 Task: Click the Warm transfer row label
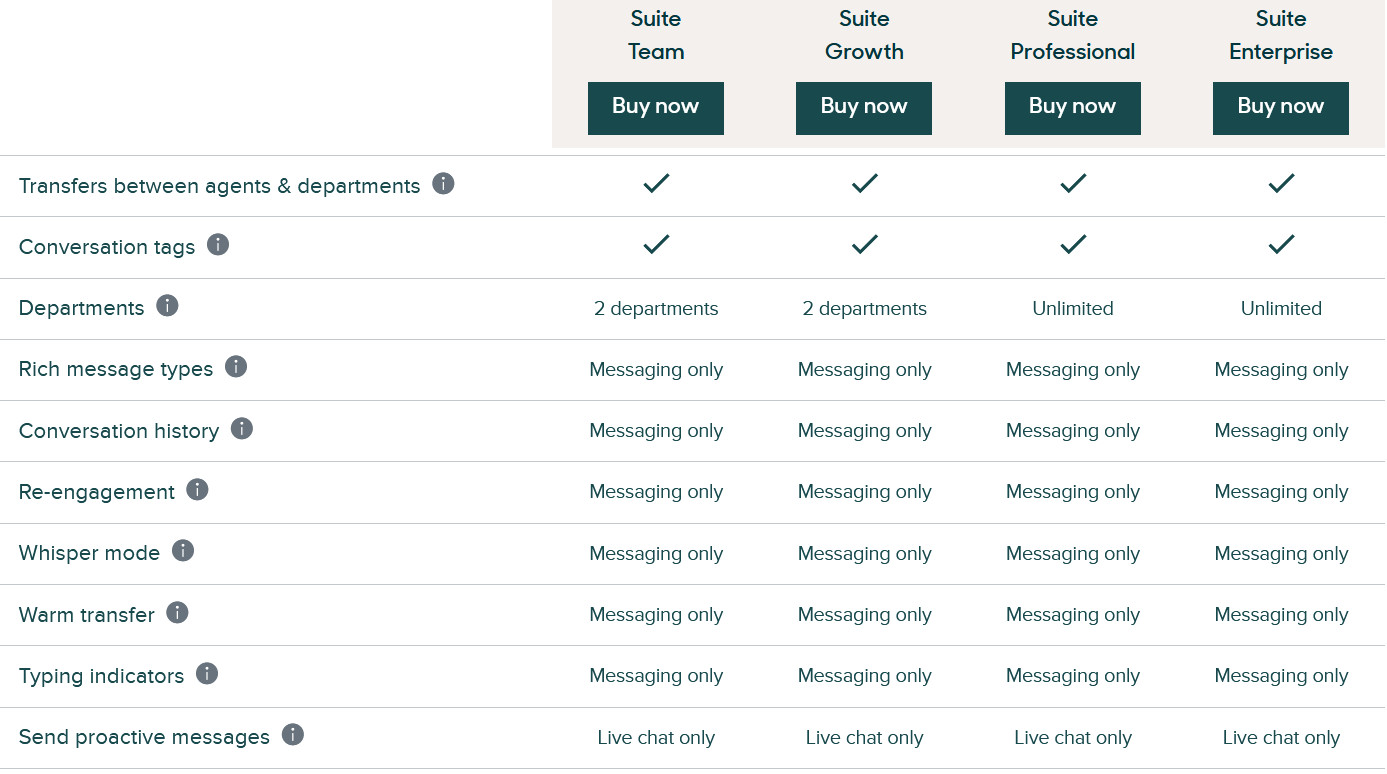click(x=87, y=615)
